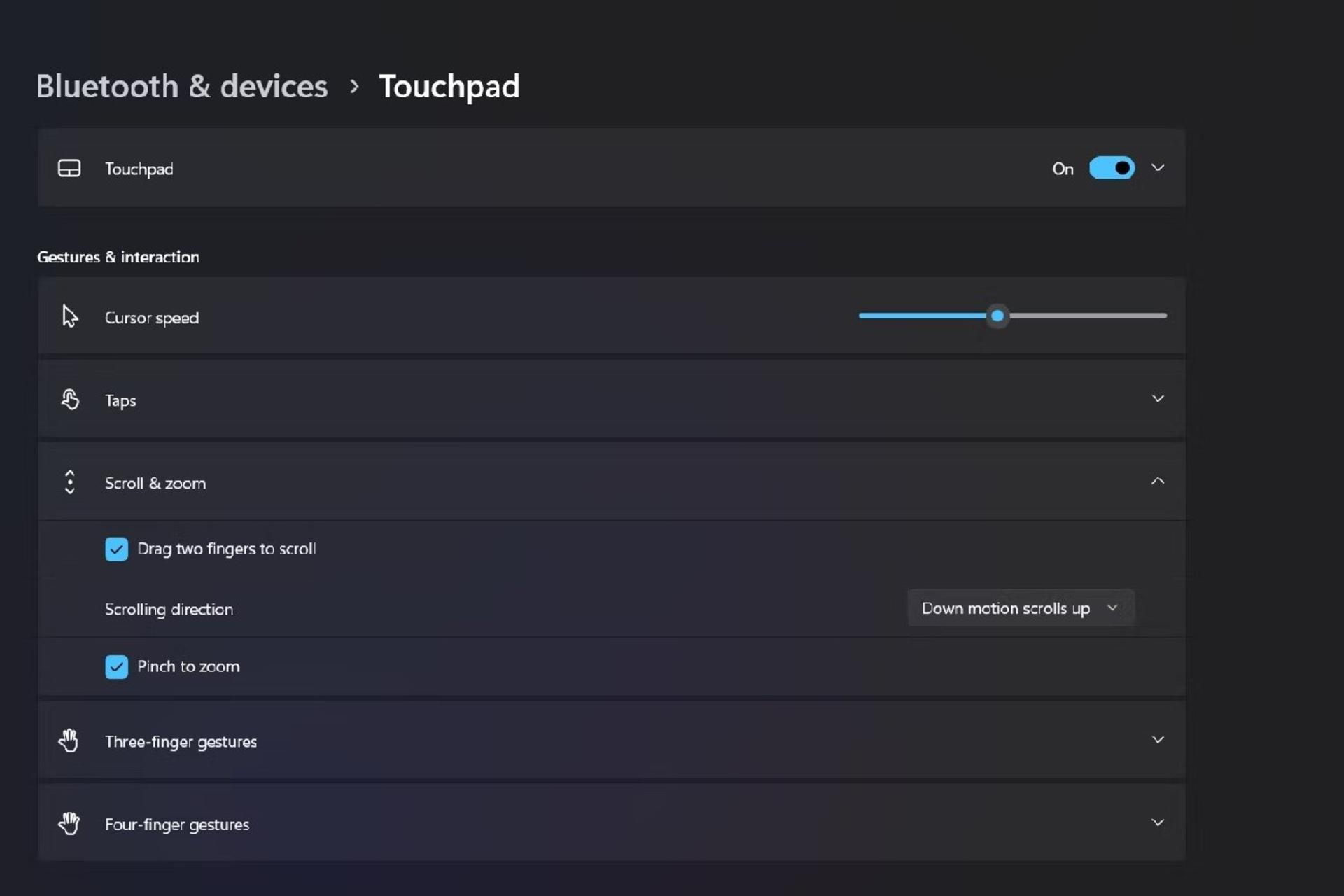Expand the Three-finger gestures chevron

tap(1158, 740)
